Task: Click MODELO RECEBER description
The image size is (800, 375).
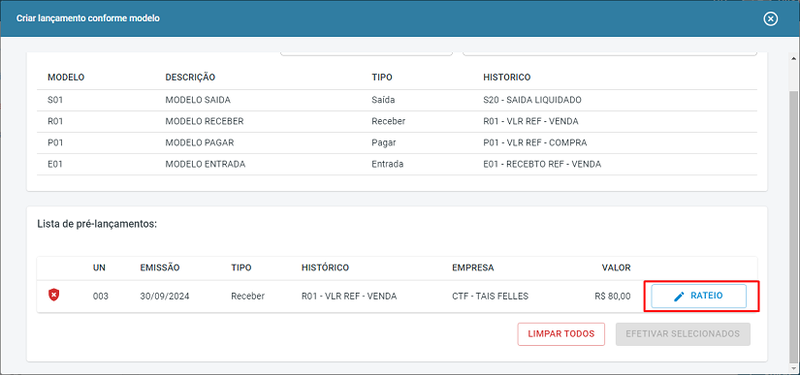Action: [x=204, y=122]
